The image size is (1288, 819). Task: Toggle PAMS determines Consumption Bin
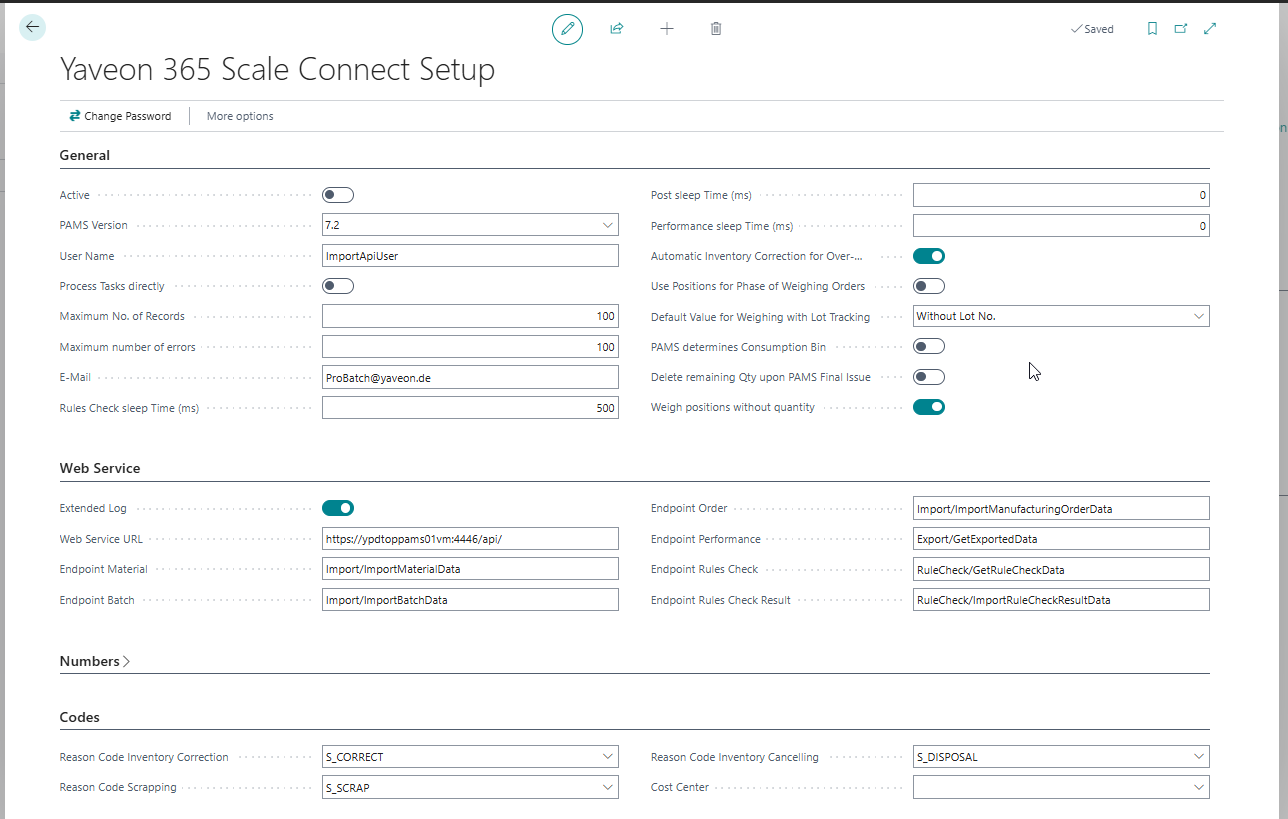click(x=929, y=347)
